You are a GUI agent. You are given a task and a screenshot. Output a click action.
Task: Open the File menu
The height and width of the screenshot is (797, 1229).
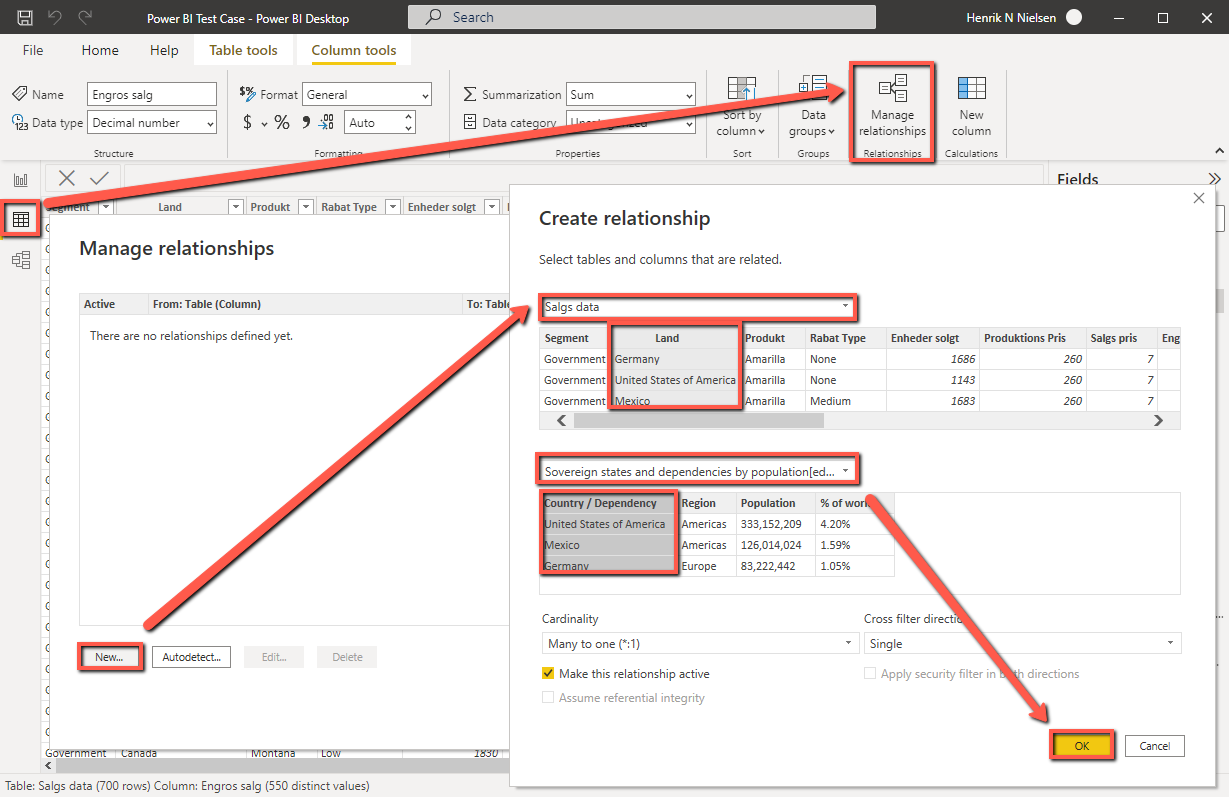point(33,50)
